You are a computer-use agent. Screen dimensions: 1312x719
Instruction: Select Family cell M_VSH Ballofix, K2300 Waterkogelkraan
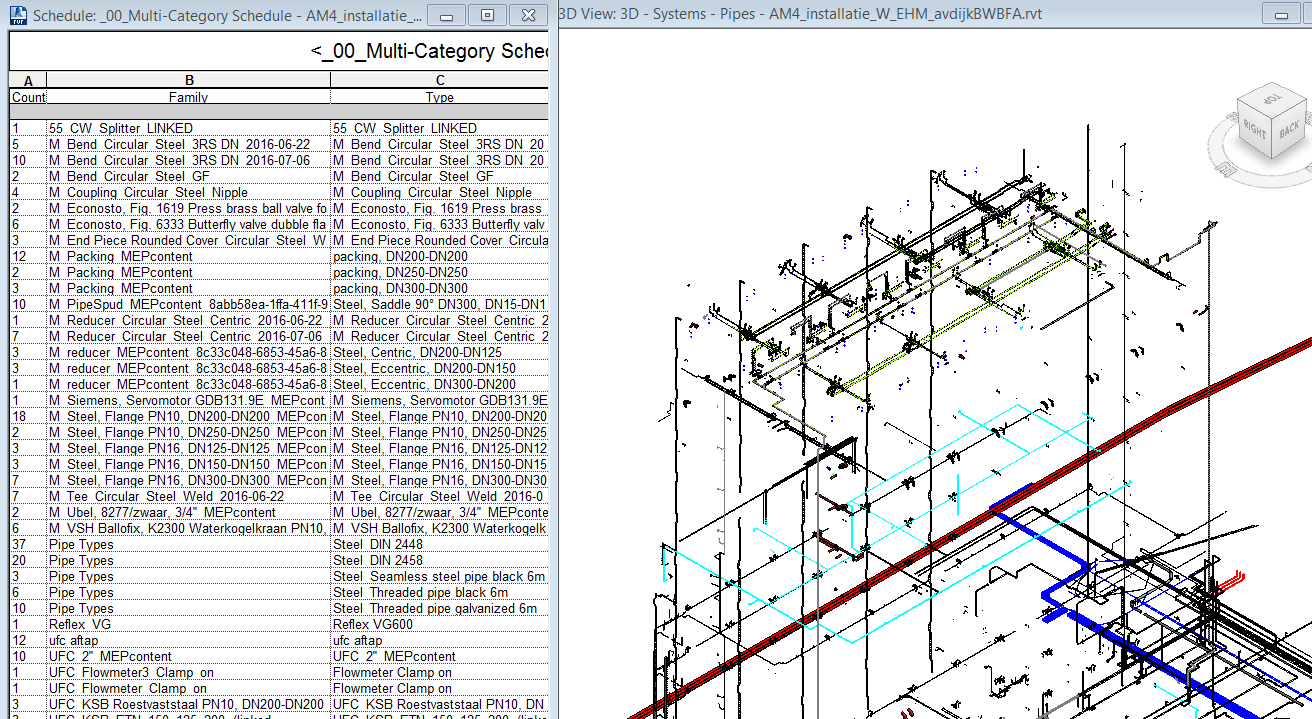pyautogui.click(x=188, y=528)
